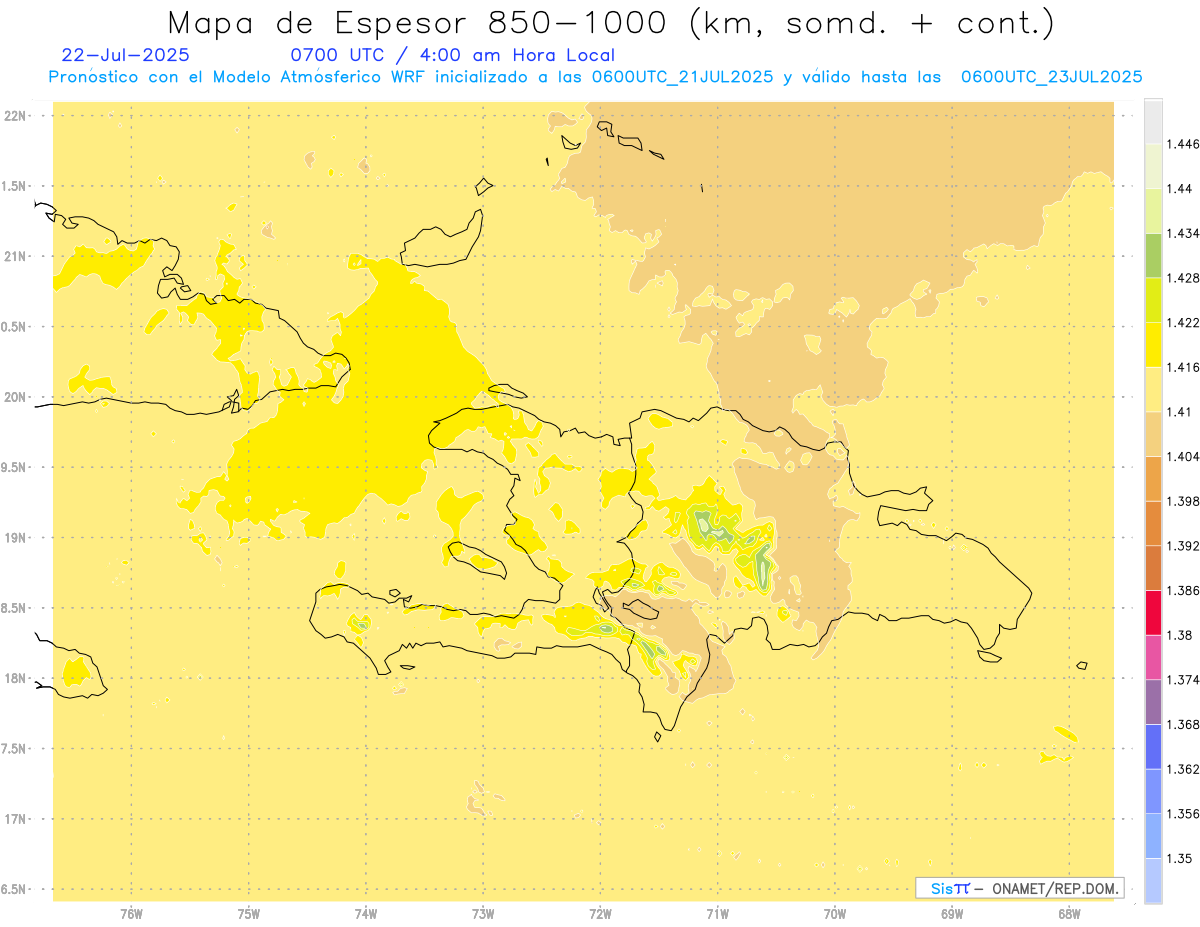Screen dimensions: 1200x927
Task: Click the longitude label '73W'
Action: coord(483,914)
